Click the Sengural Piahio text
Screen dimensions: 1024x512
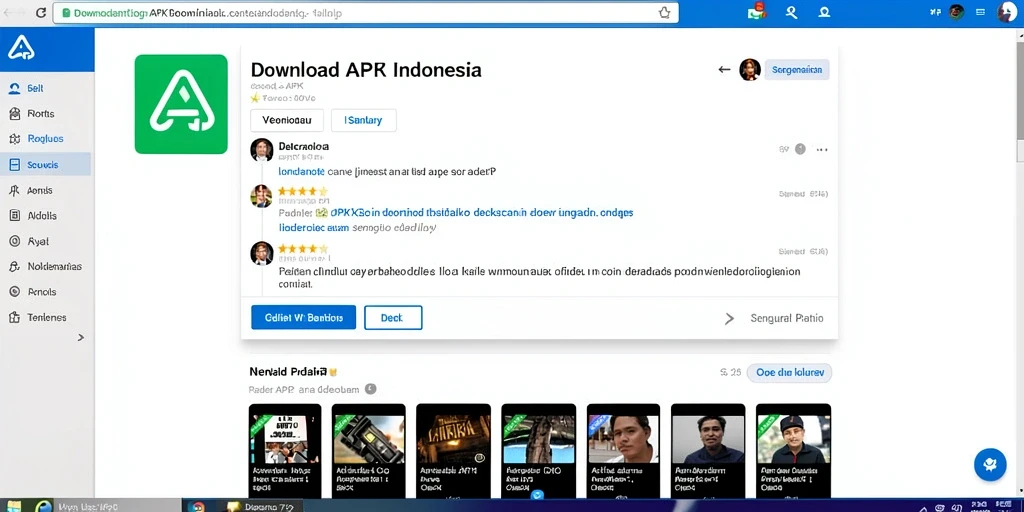[x=787, y=319]
